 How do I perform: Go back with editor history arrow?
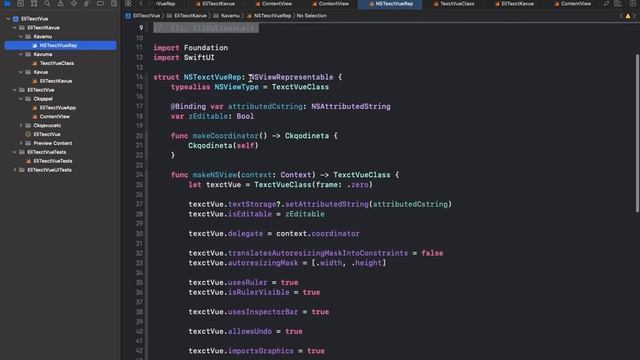[x=141, y=4]
